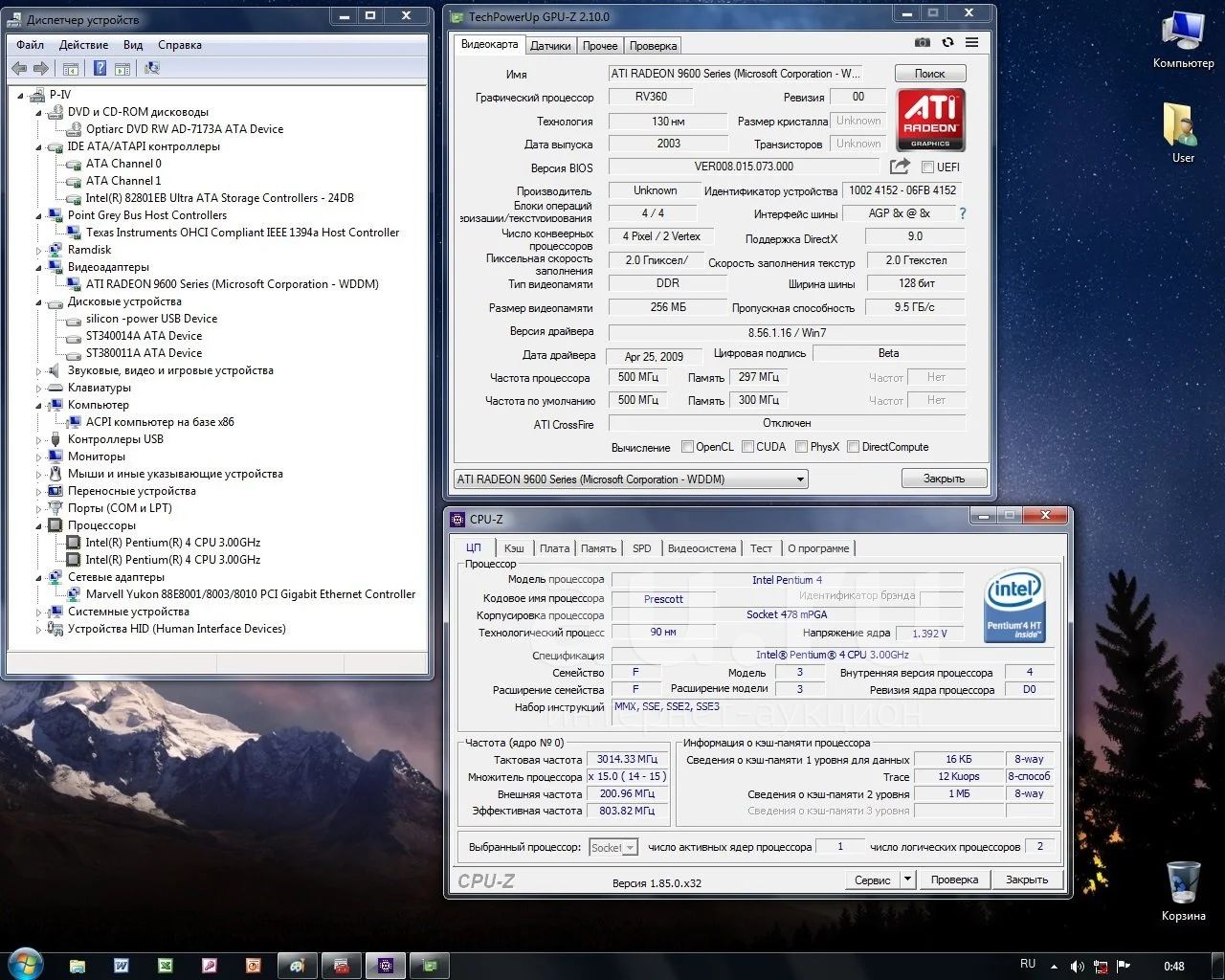
Task: Collapse the P-IV root tree node
Action: click(x=21, y=95)
